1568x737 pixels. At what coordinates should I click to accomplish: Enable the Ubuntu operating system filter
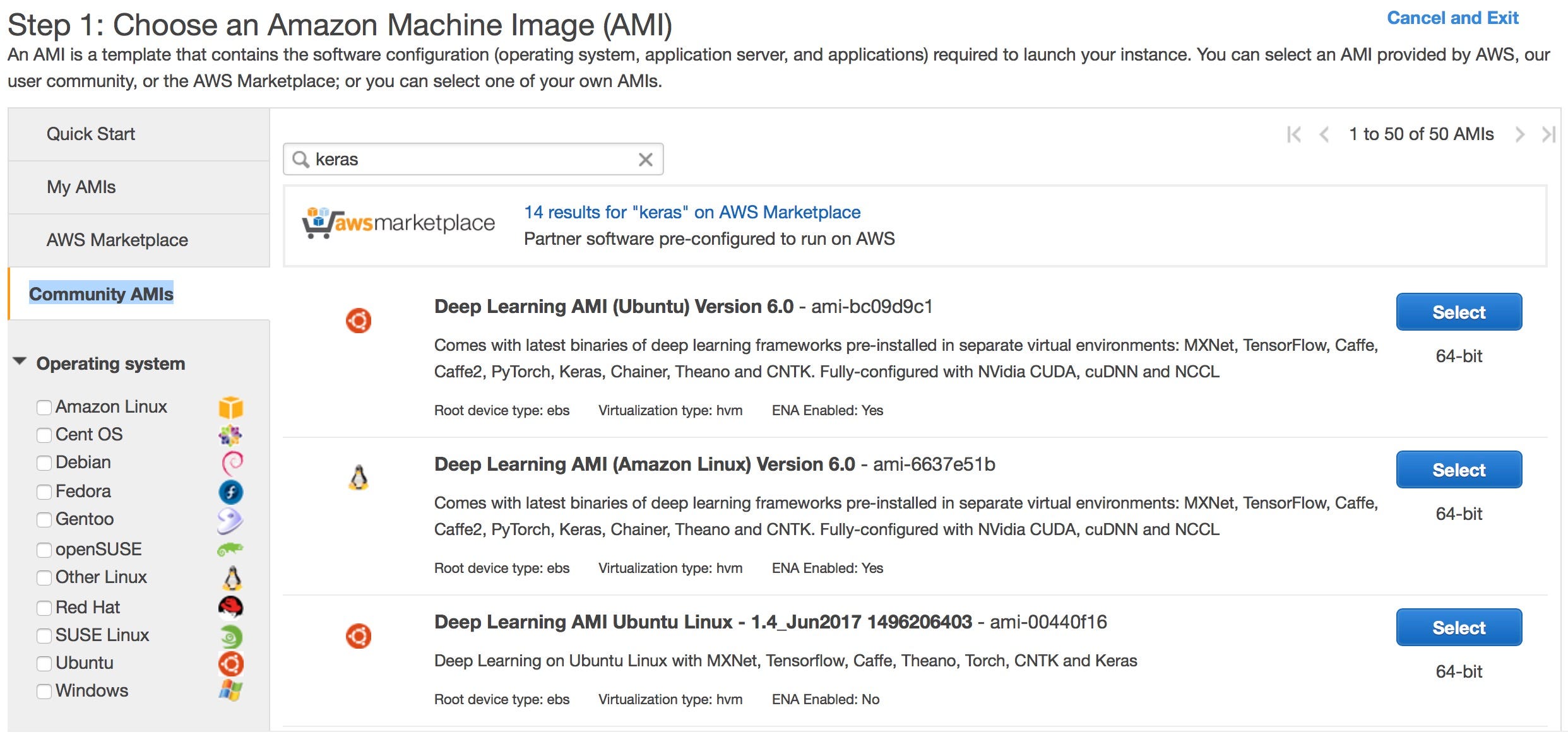(44, 664)
